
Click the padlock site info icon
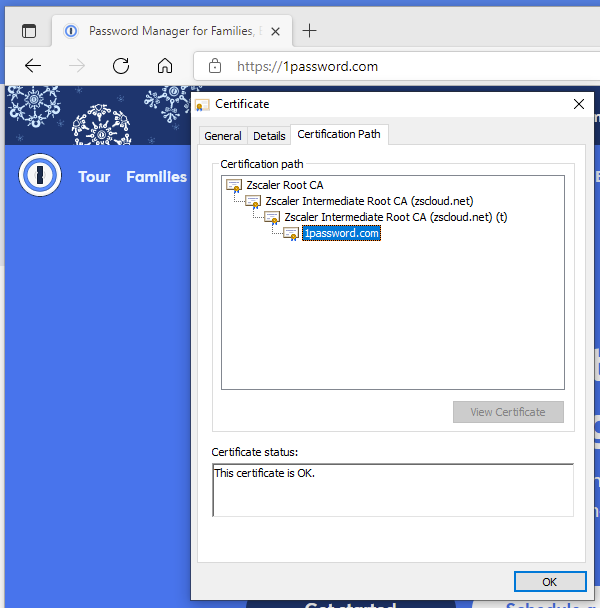(214, 67)
